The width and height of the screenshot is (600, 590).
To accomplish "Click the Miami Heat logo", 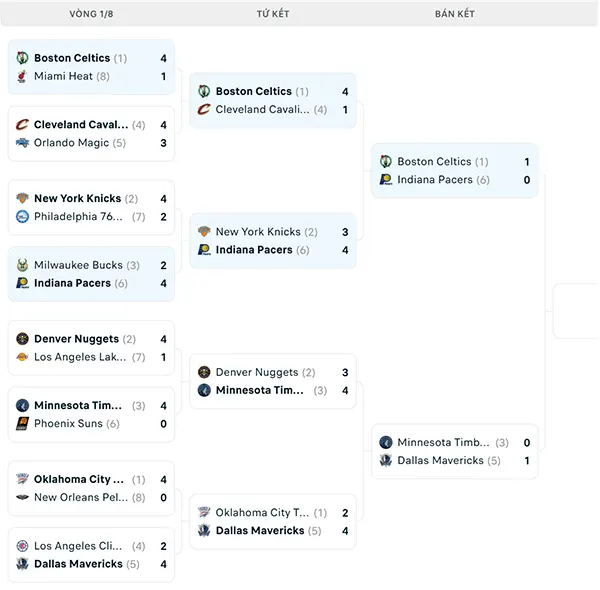I will 22,76.
